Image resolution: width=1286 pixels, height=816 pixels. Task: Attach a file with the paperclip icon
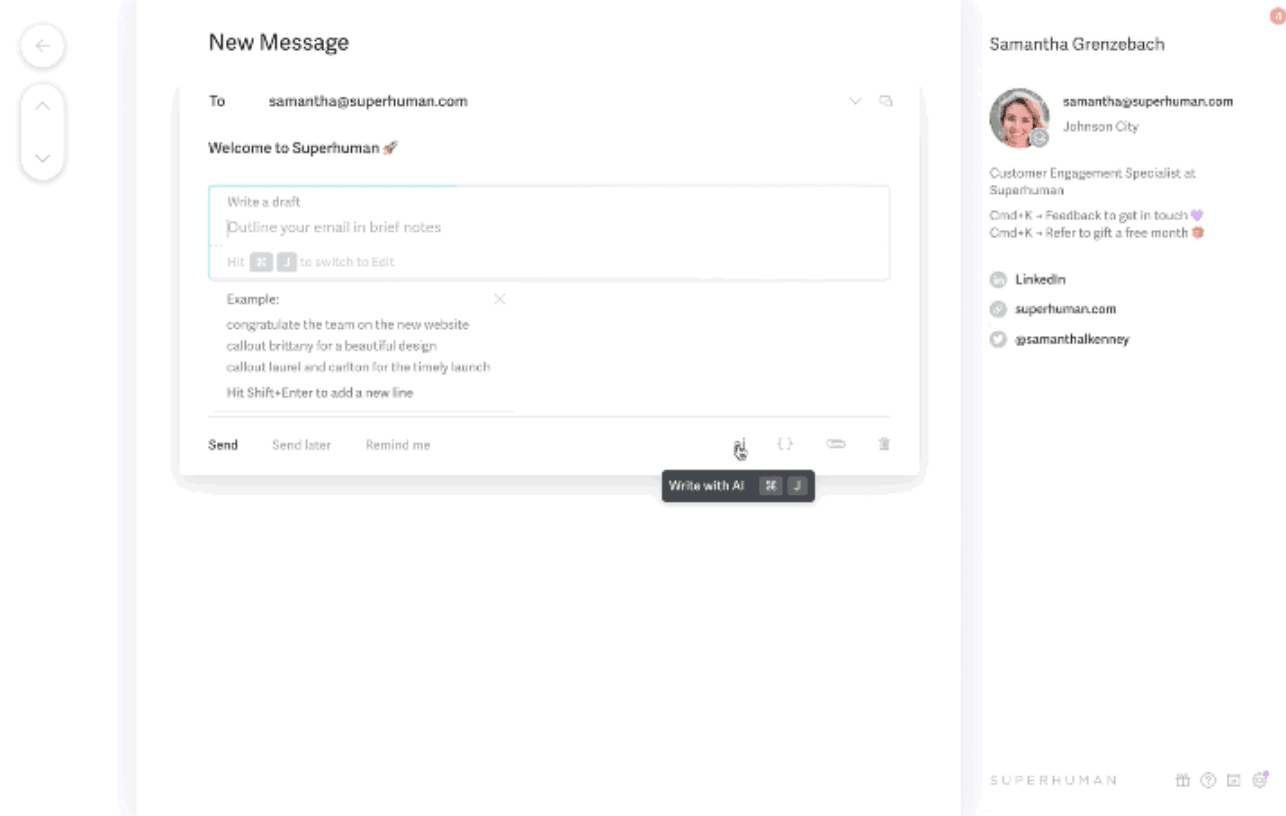(835, 444)
